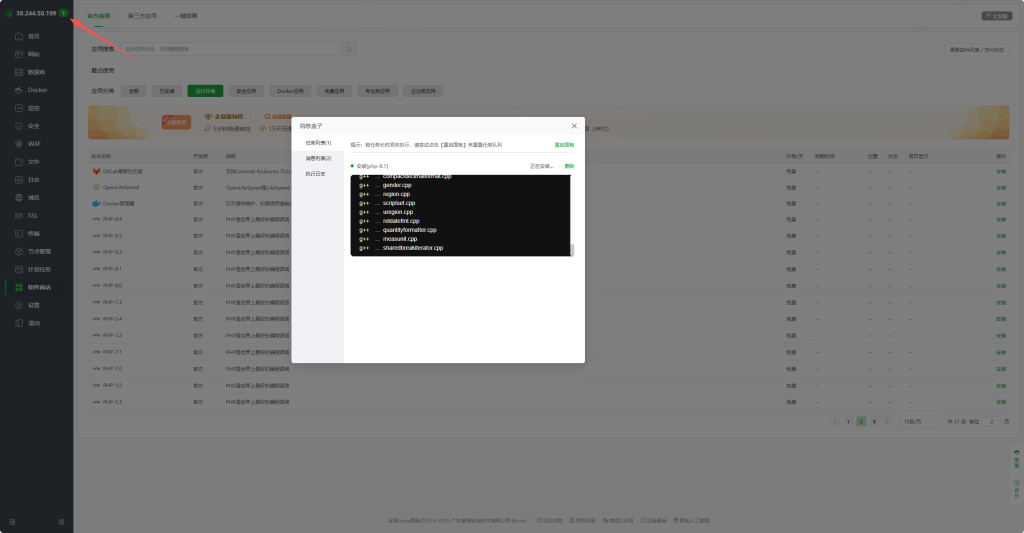Go to previous page arrow in pagination
This screenshot has height=533, width=1024.
click(835, 422)
